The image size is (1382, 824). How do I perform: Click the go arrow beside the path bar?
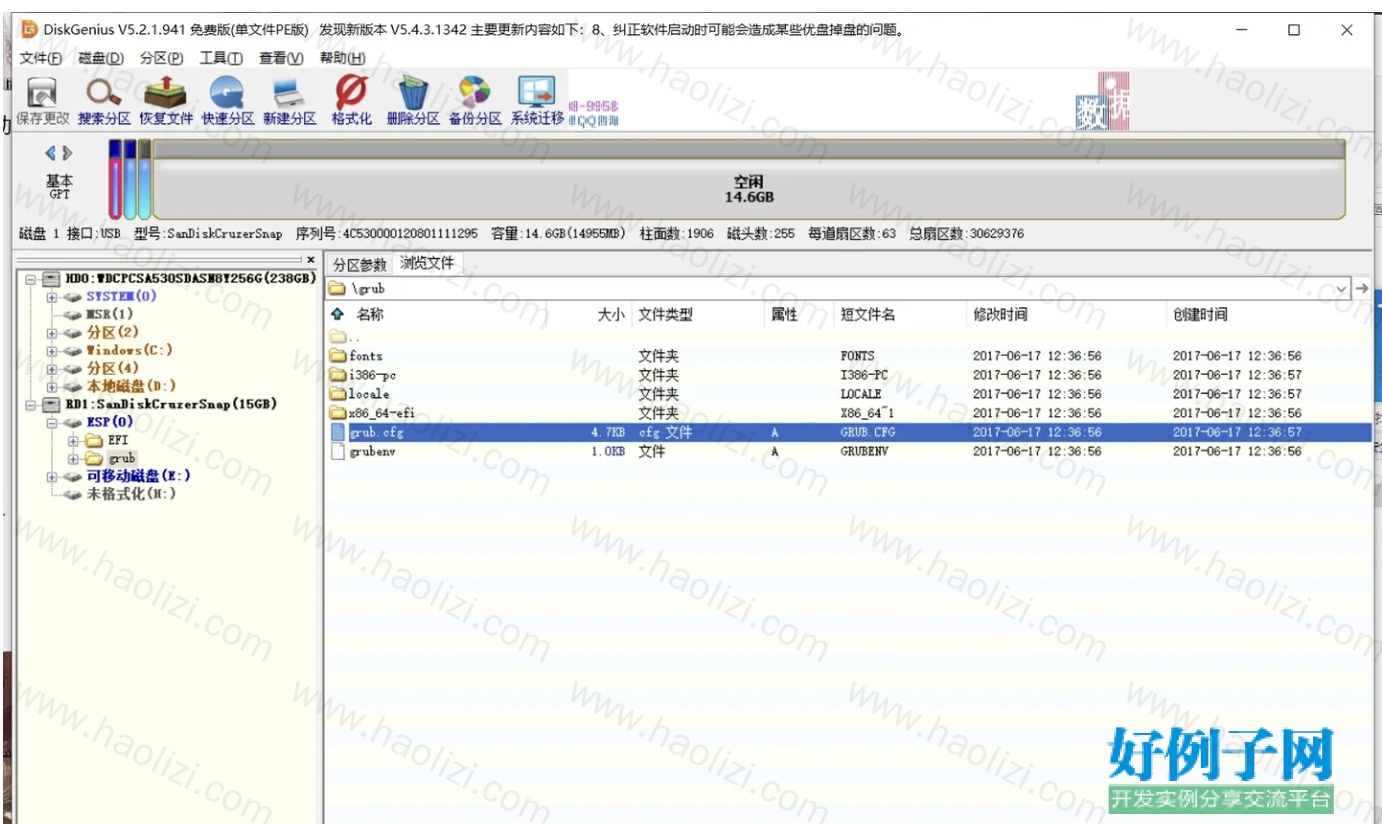click(1362, 289)
